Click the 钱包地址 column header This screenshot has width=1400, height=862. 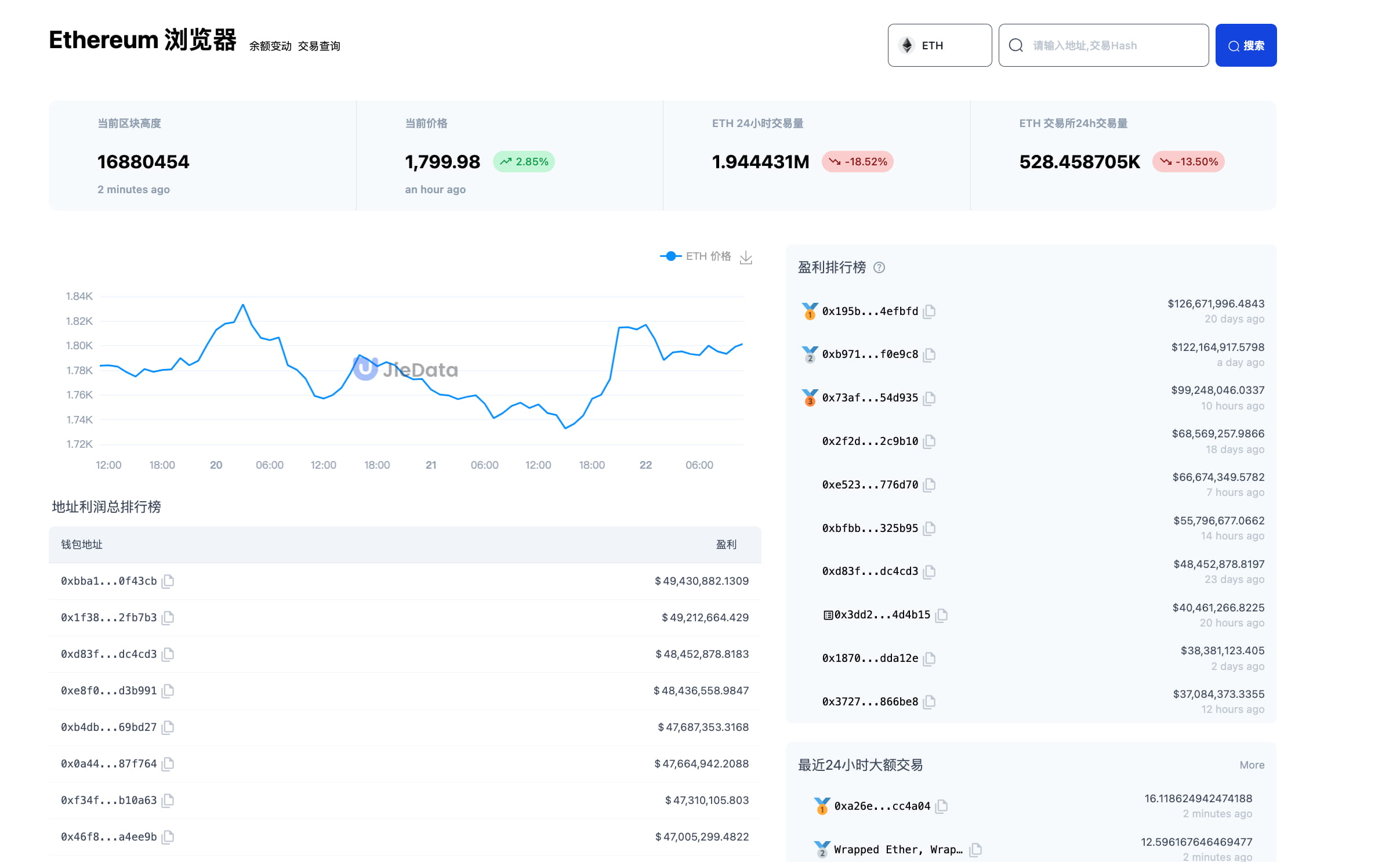click(82, 545)
